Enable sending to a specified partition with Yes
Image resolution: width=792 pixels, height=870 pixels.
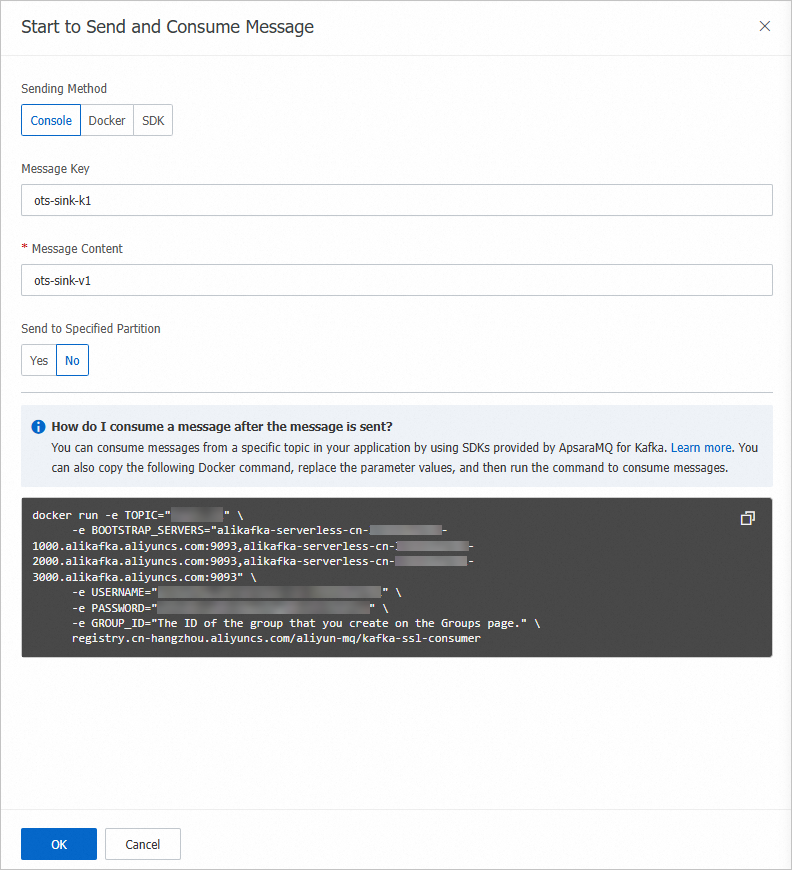[39, 360]
